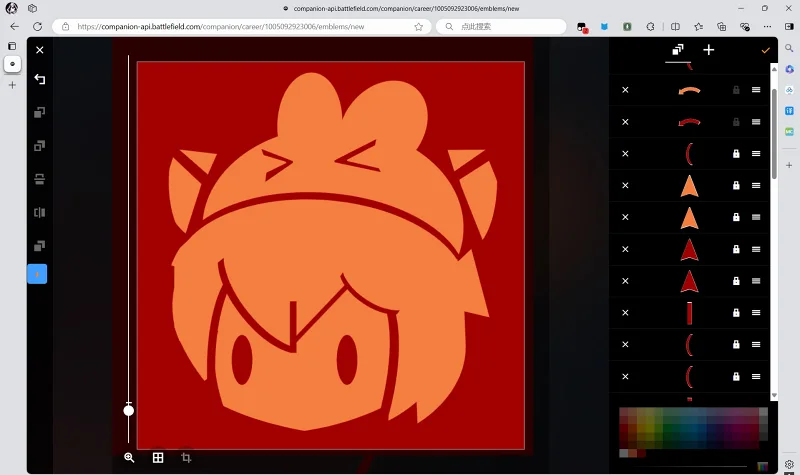Image resolution: width=800 pixels, height=475 pixels.
Task: Click the tab actions icon in vertical tabs
Action: (12, 46)
